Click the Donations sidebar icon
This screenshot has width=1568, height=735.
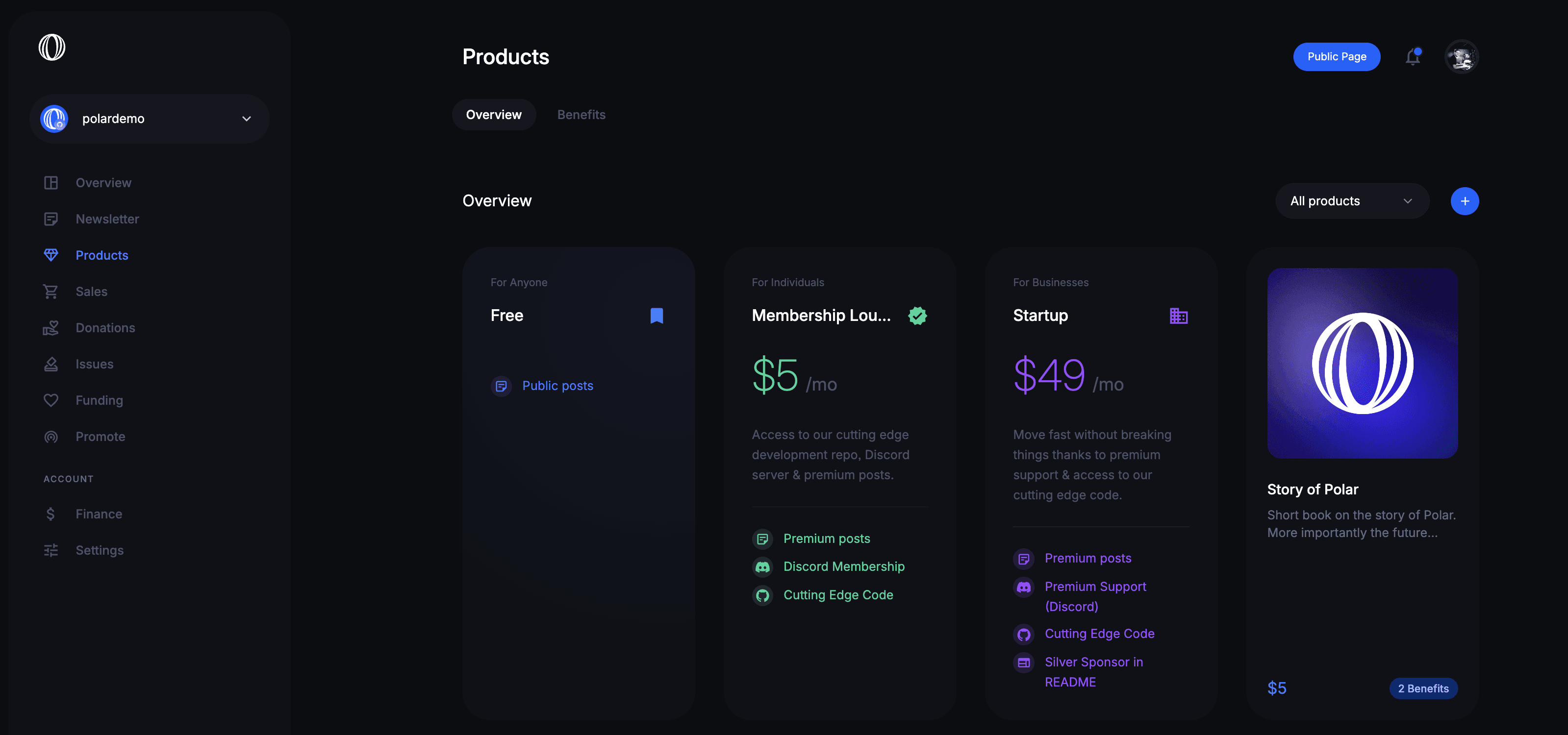point(51,327)
